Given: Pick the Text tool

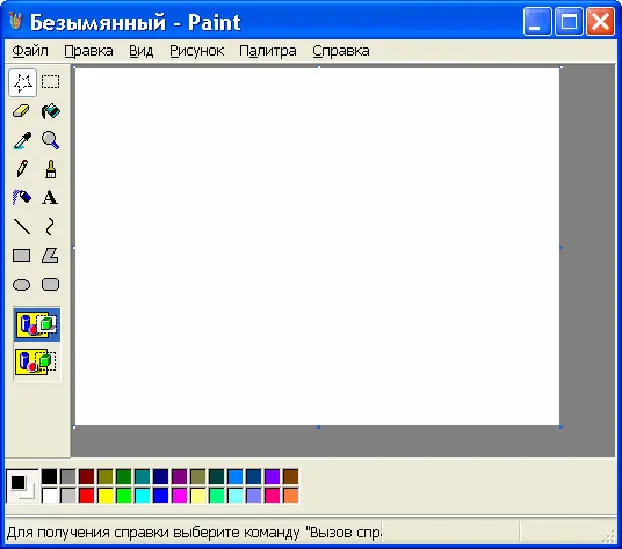Looking at the screenshot, I should pos(50,198).
